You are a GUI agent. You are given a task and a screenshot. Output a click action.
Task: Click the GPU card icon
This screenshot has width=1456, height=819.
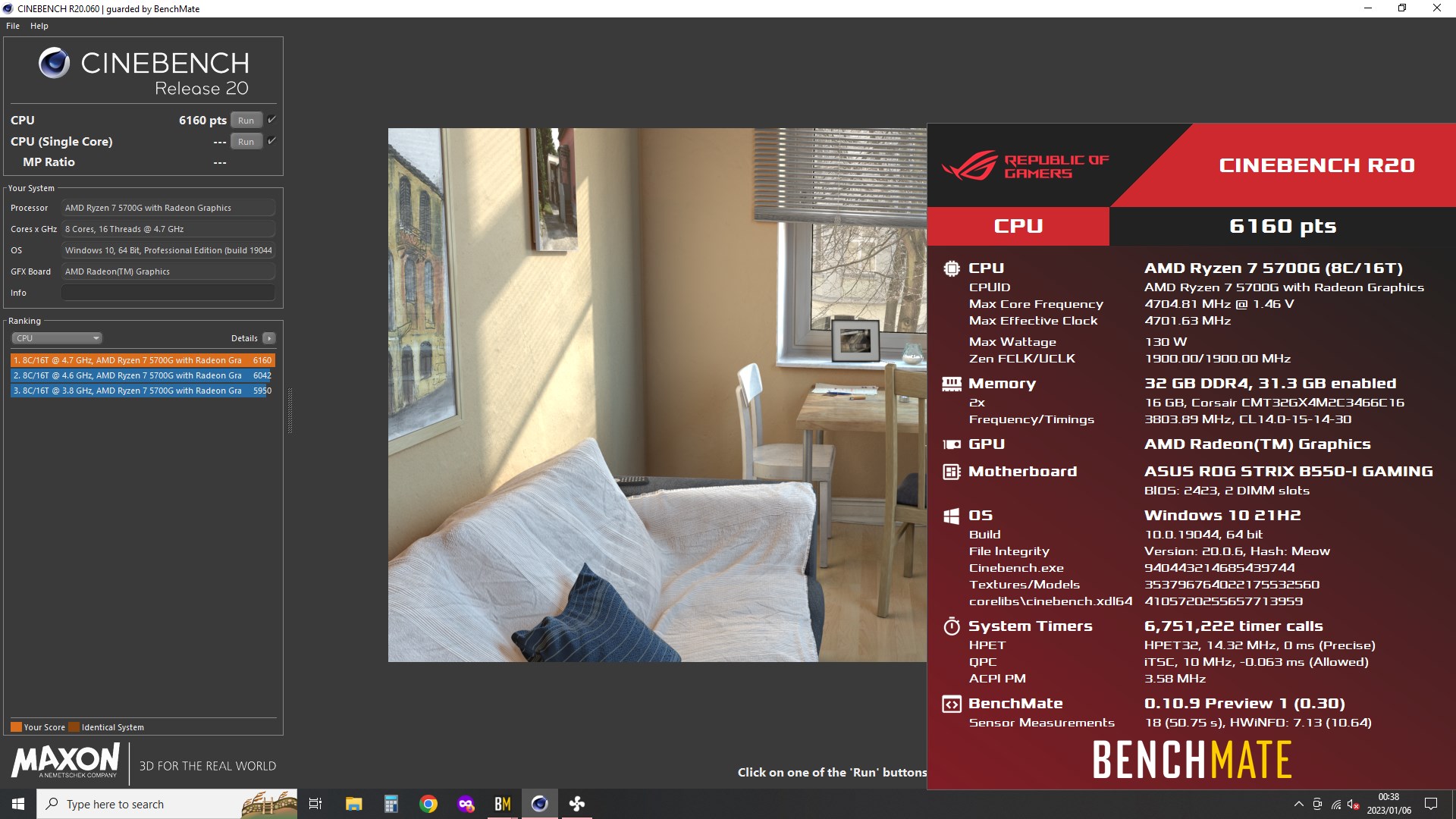[x=951, y=444]
